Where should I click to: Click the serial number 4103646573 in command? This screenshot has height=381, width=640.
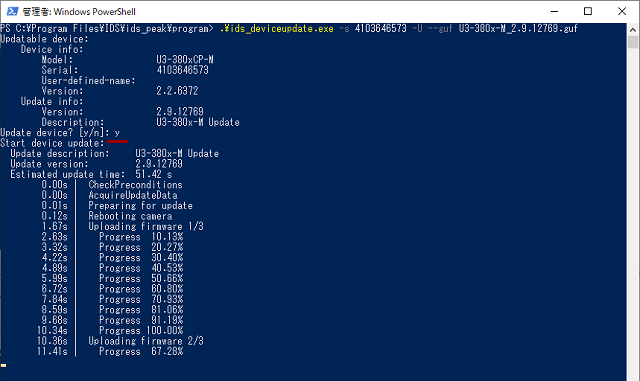point(380,29)
